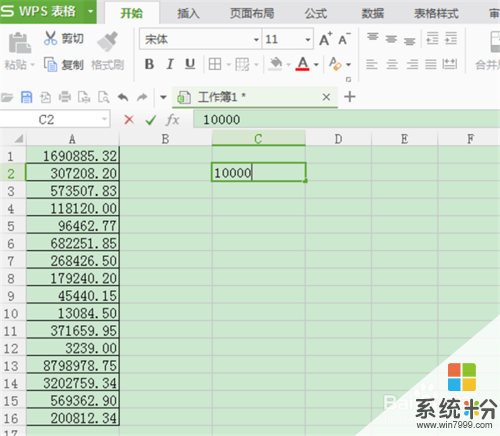Click cell containing 1690885.32

(x=73, y=156)
